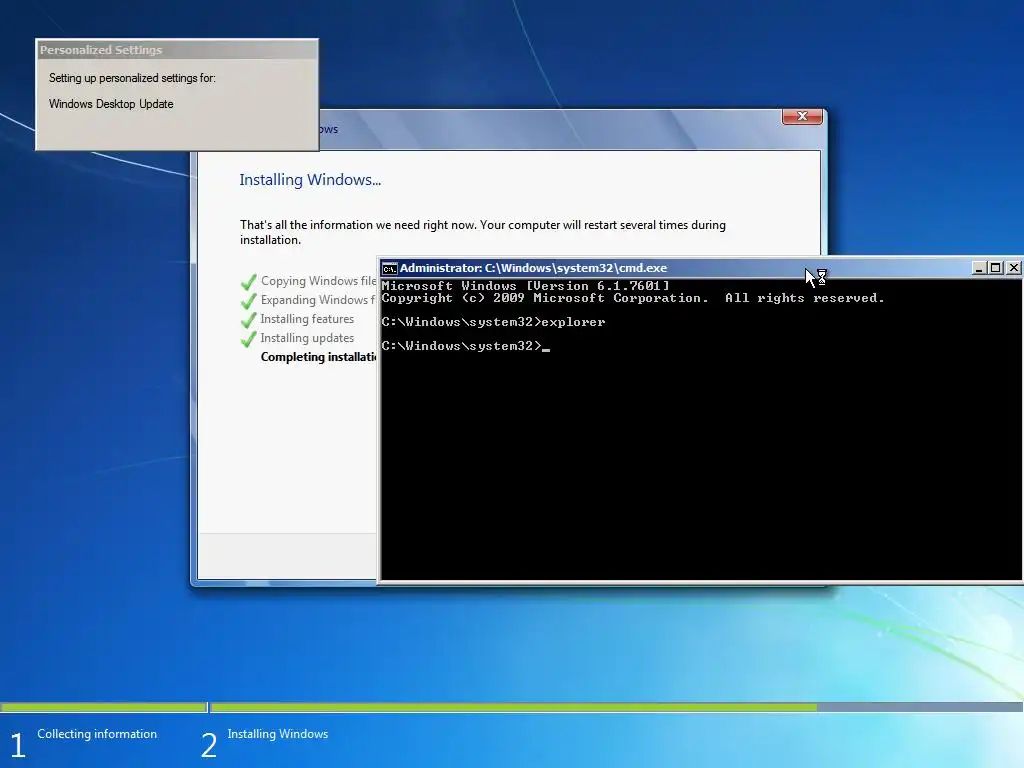Click the Personalized Settings title bar
1024x768 pixels.
click(x=177, y=50)
